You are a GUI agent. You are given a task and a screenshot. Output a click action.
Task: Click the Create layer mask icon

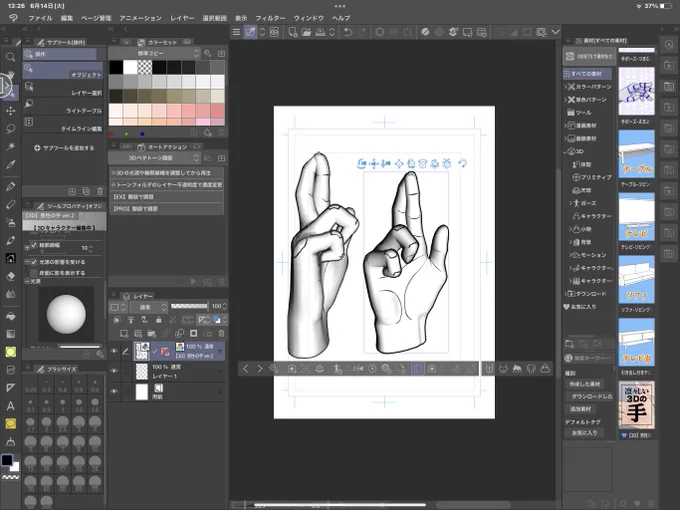point(193,333)
